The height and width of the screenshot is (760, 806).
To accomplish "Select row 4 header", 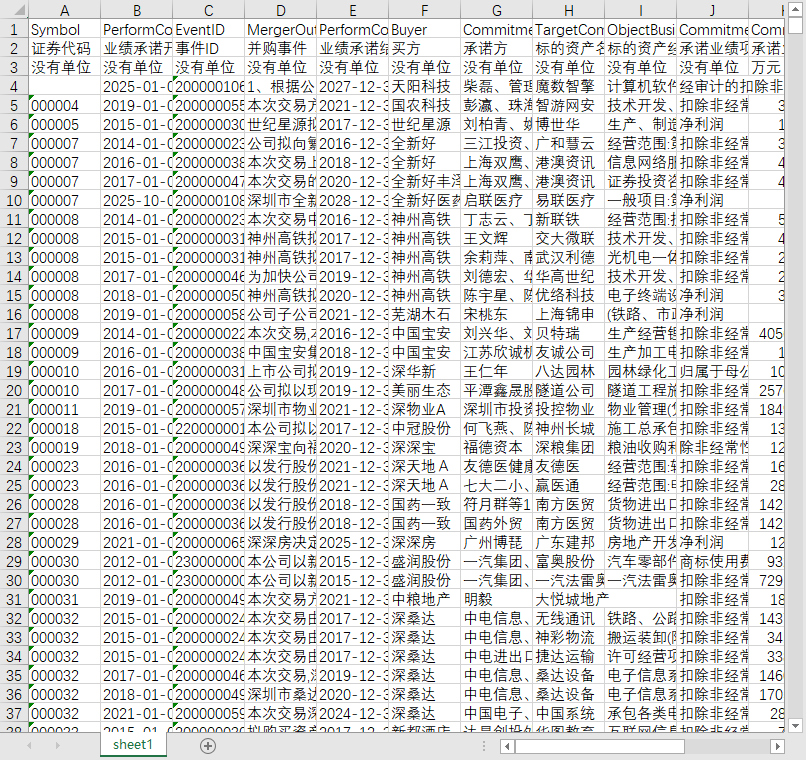I will point(14,86).
